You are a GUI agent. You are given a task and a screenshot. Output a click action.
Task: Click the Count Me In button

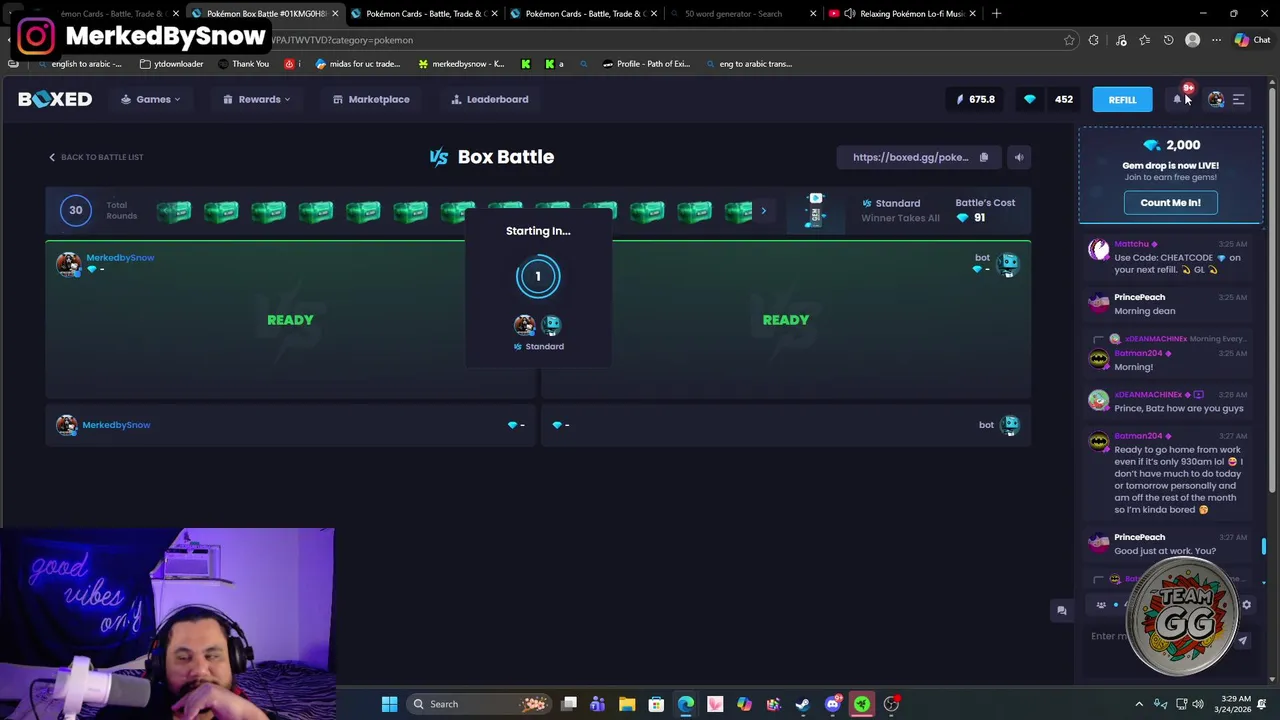point(1170,202)
